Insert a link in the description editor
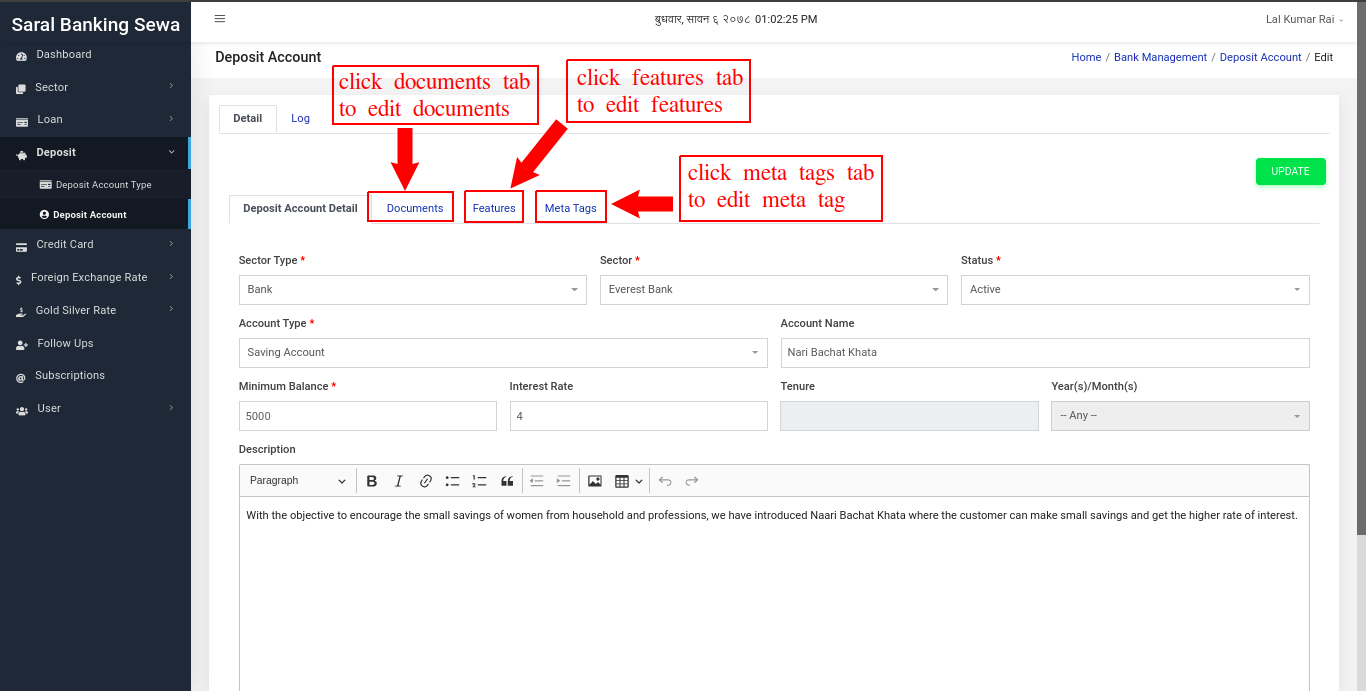 426,481
